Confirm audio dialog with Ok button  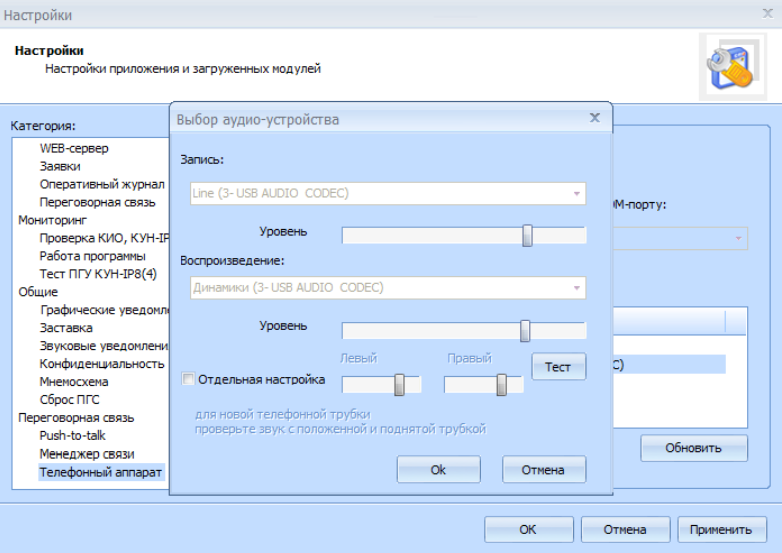pos(438,470)
